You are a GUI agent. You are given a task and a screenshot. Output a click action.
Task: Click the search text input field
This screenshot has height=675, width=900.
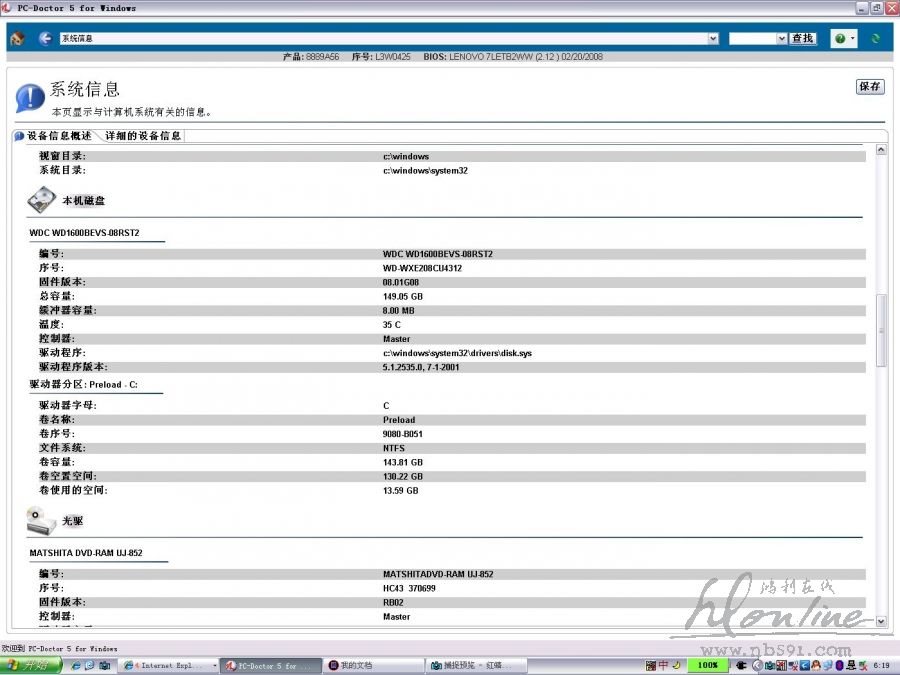(x=752, y=38)
